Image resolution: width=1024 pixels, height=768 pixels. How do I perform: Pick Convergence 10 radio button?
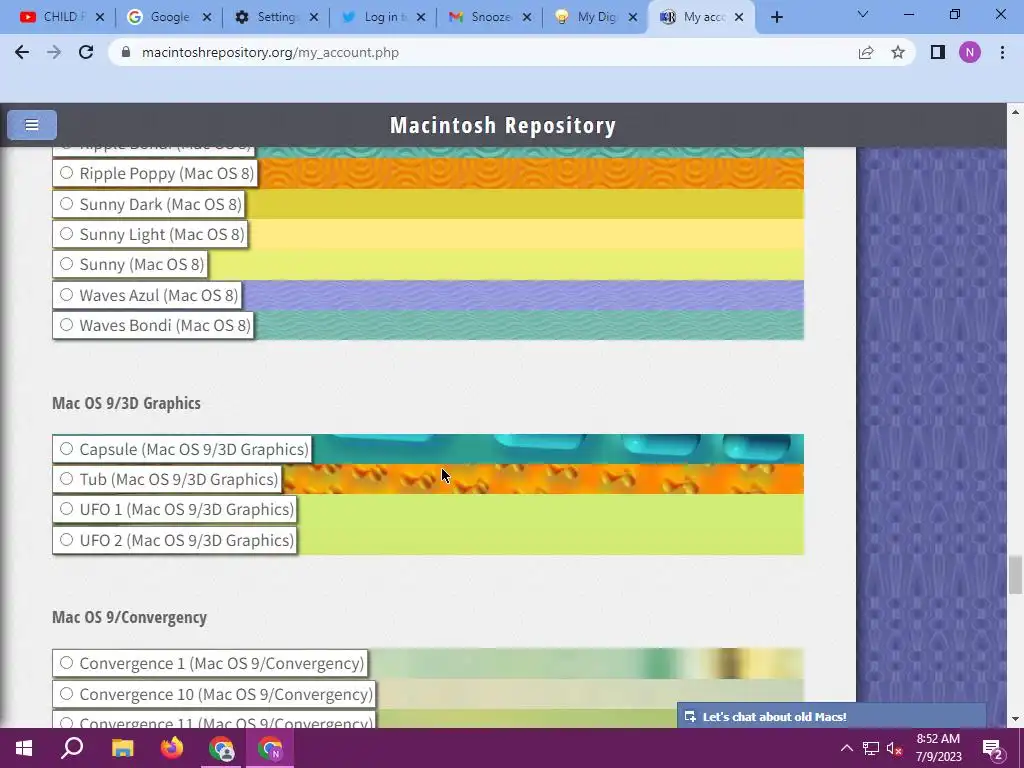click(66, 694)
